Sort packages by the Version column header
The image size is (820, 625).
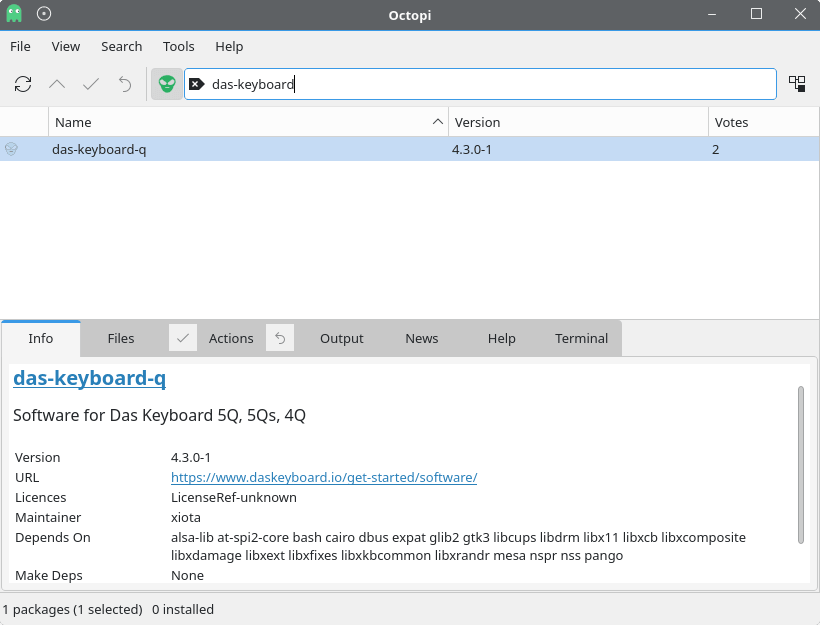tap(578, 122)
